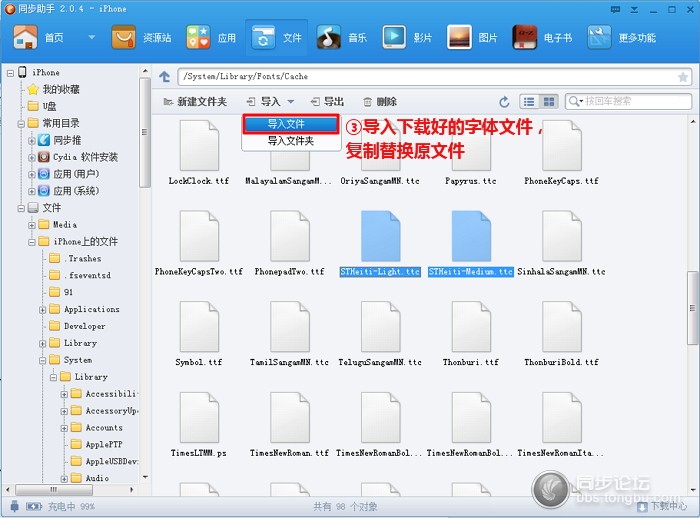Select the Accounts folder in tree

click(x=97, y=428)
